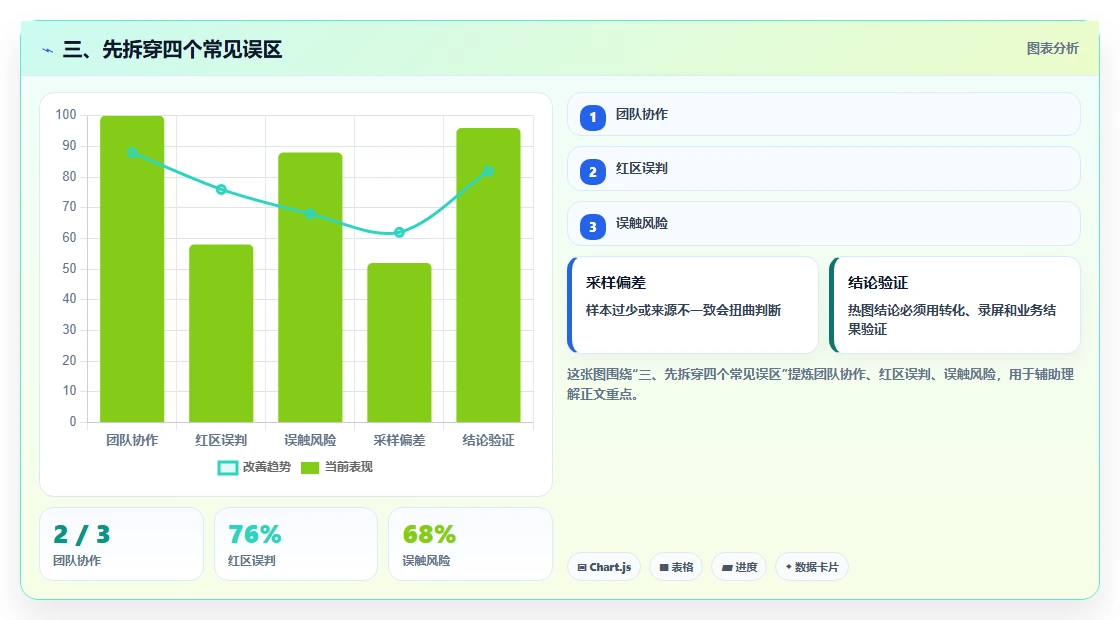Open the 采样偏差 card
Image resolution: width=1120 pixels, height=620 pixels.
pos(692,305)
